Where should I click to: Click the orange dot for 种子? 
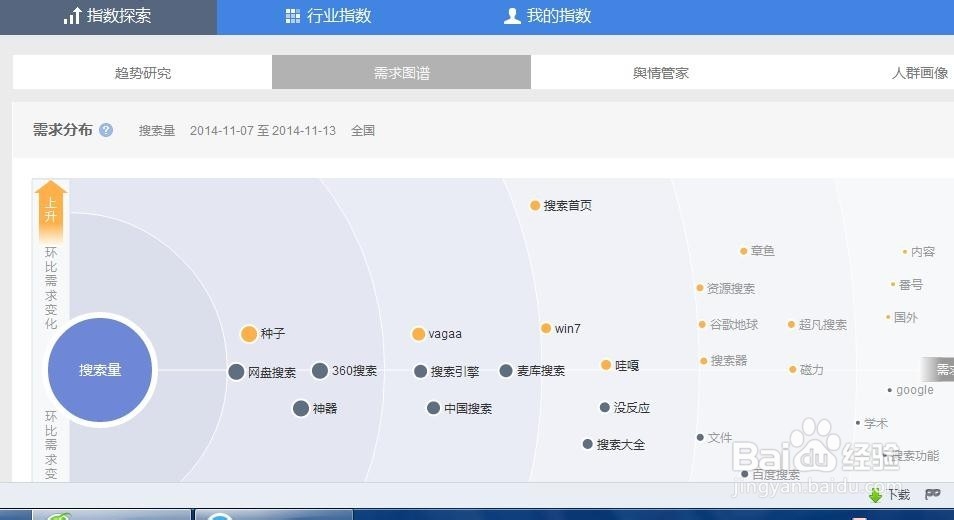tap(249, 334)
